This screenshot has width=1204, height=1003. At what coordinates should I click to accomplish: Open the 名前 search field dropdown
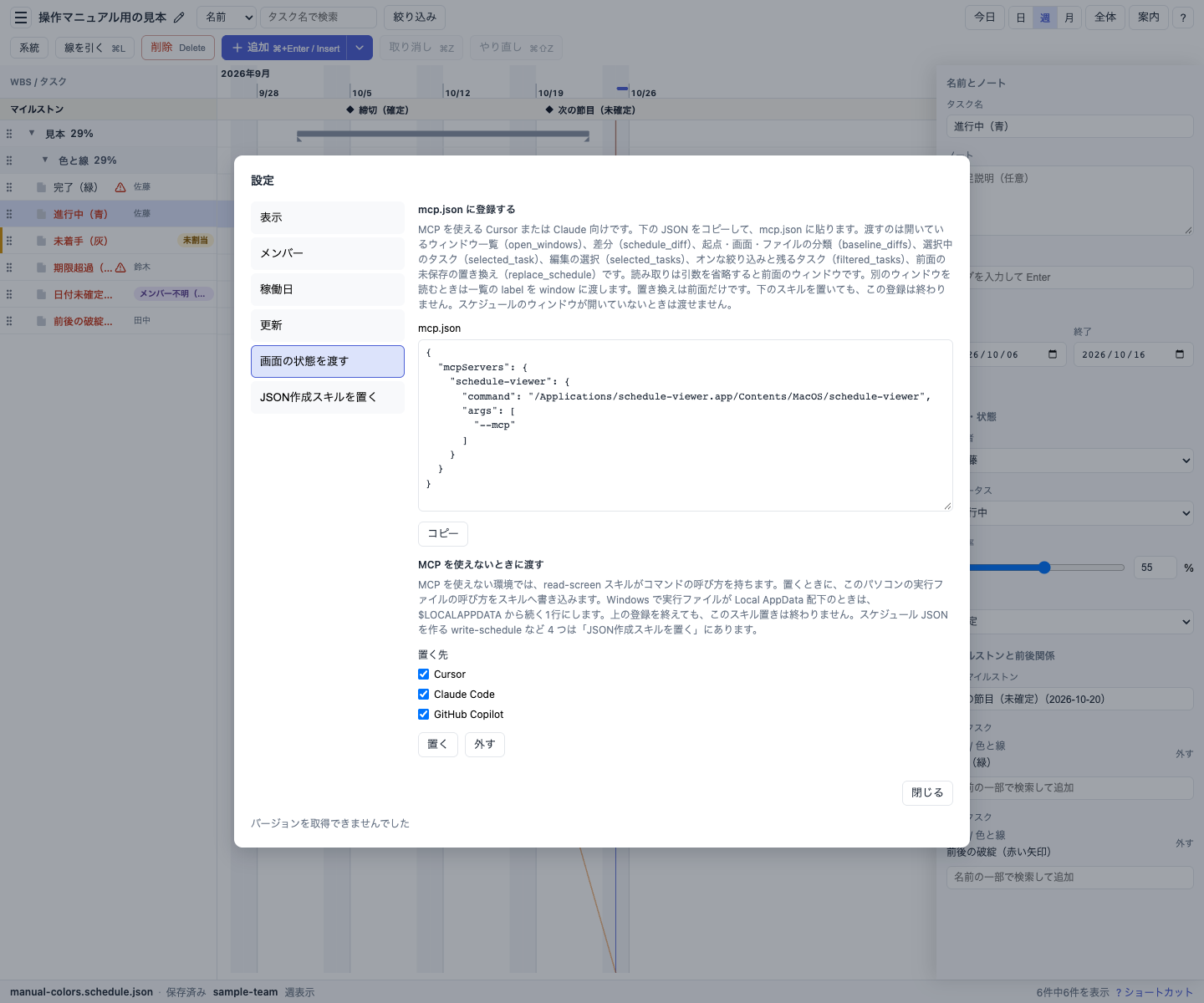227,18
